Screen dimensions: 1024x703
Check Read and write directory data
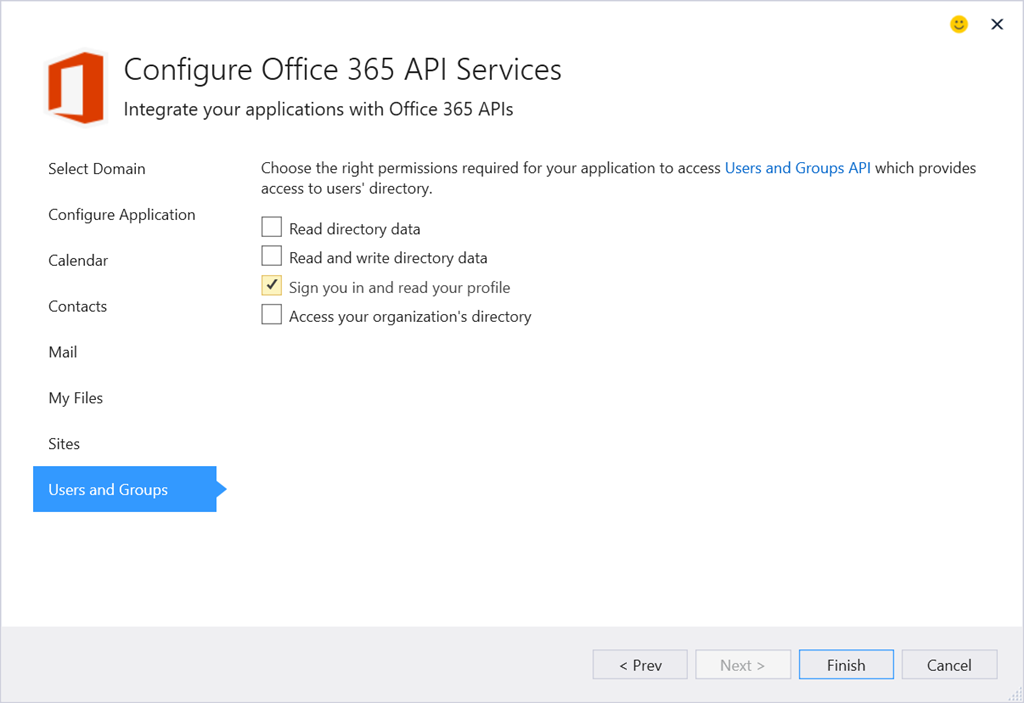[x=272, y=256]
